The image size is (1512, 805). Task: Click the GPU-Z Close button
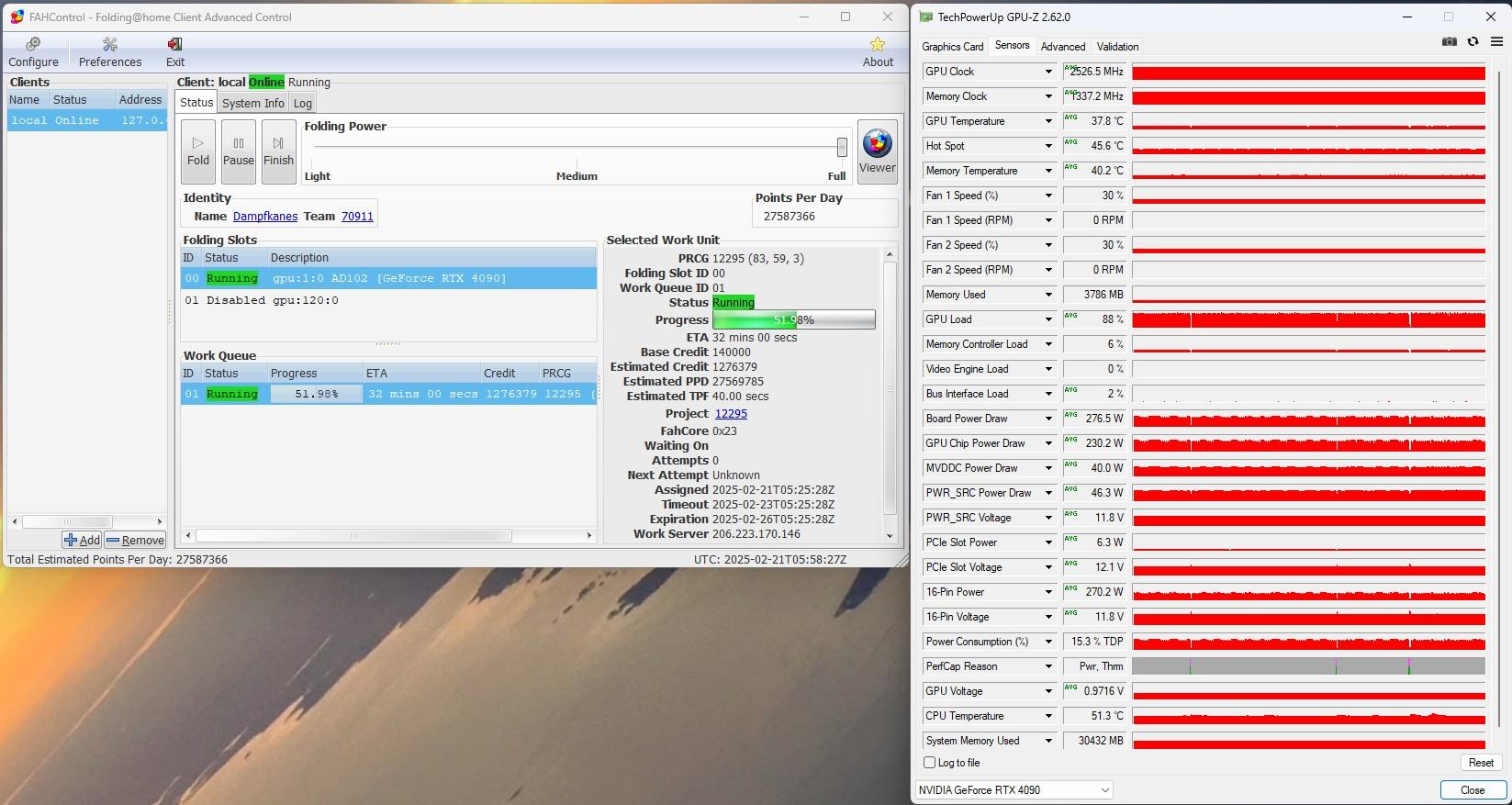point(1473,790)
